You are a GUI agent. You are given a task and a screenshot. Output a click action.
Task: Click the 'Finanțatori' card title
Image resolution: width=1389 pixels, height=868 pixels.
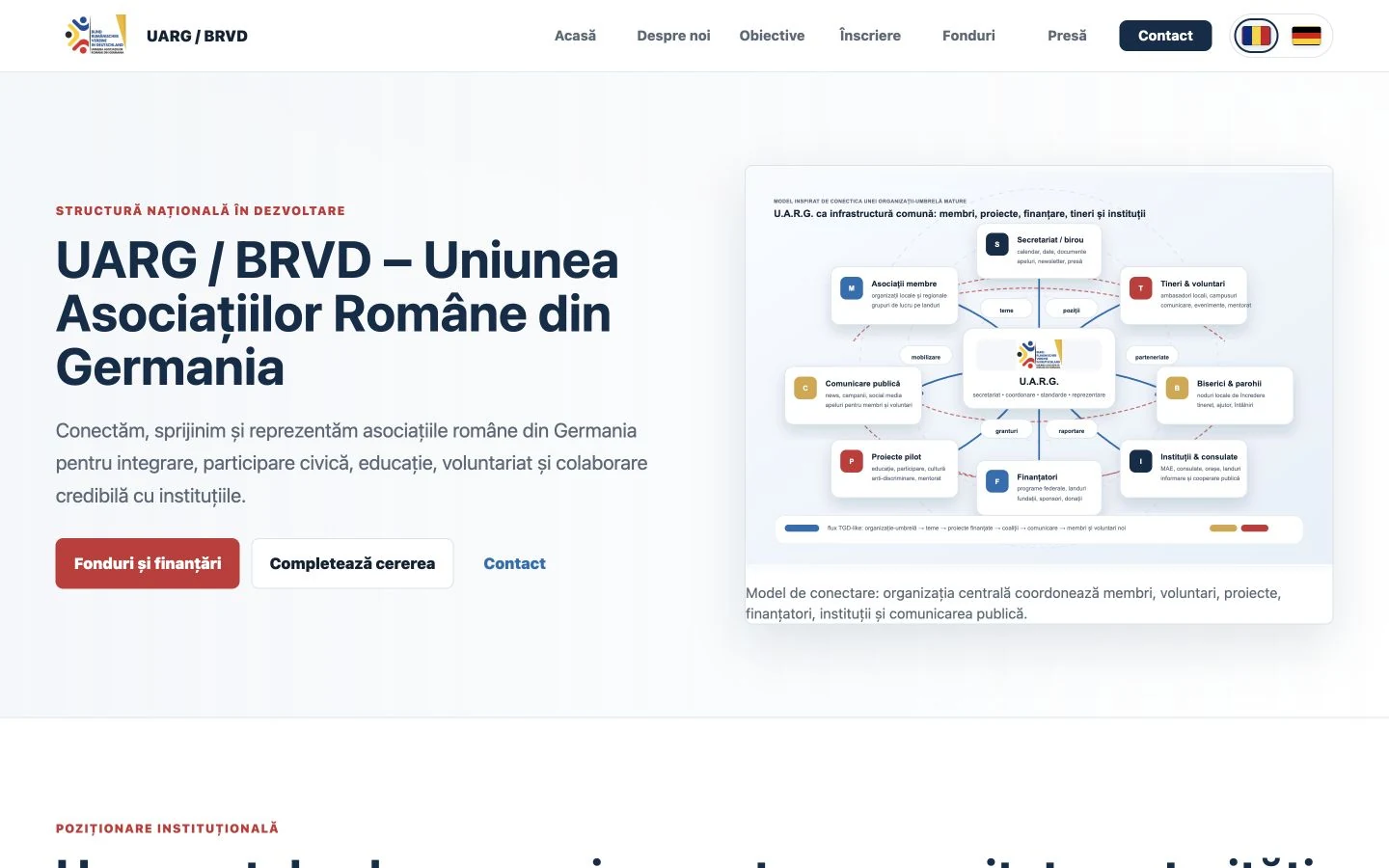1037,477
